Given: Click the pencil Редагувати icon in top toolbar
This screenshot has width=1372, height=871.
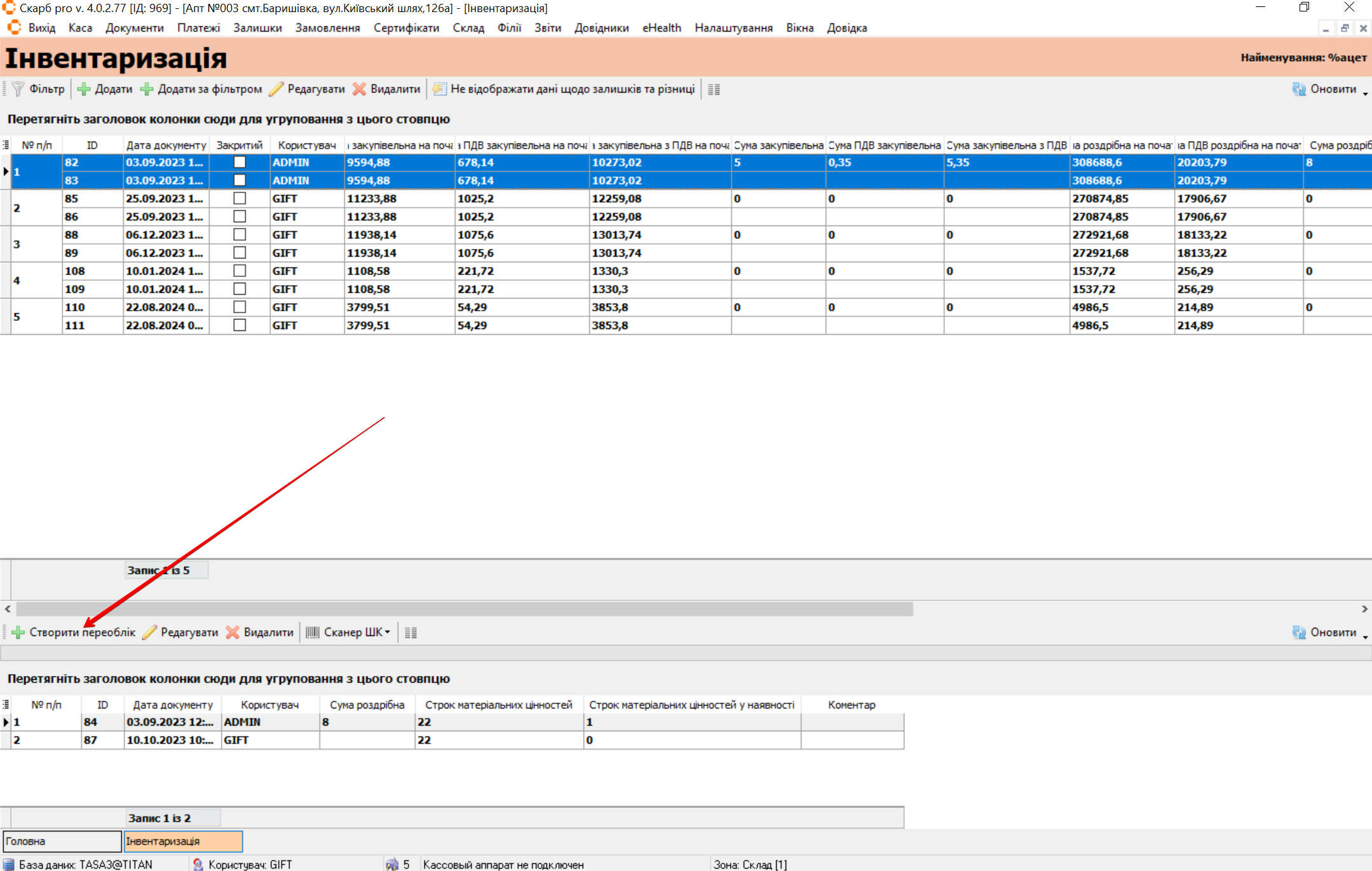Looking at the screenshot, I should [x=276, y=89].
